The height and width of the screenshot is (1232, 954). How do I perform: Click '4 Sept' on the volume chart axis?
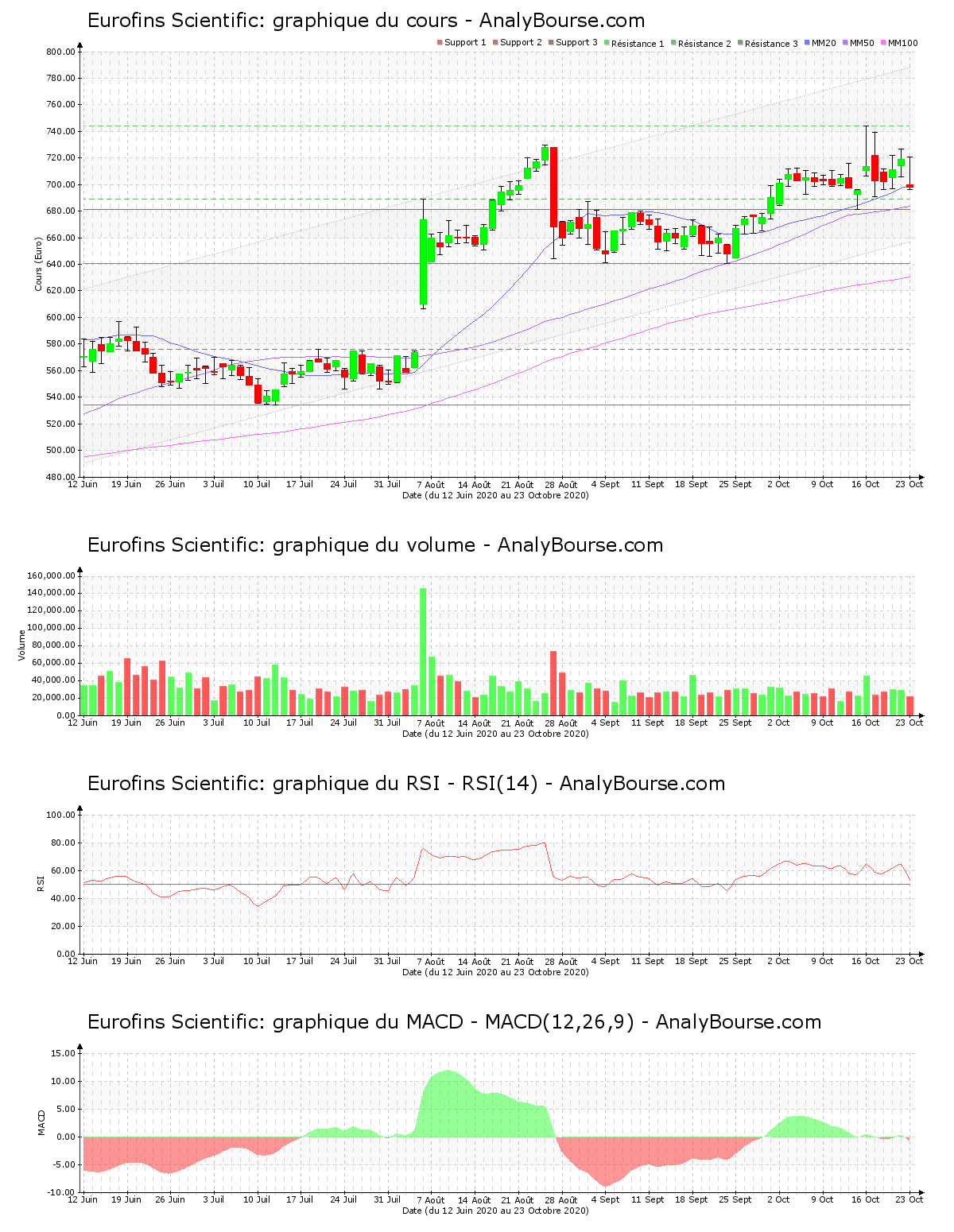(x=605, y=723)
